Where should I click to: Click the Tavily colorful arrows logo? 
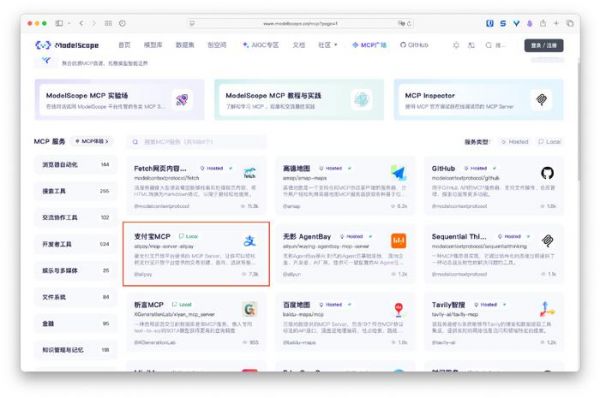pos(548,309)
